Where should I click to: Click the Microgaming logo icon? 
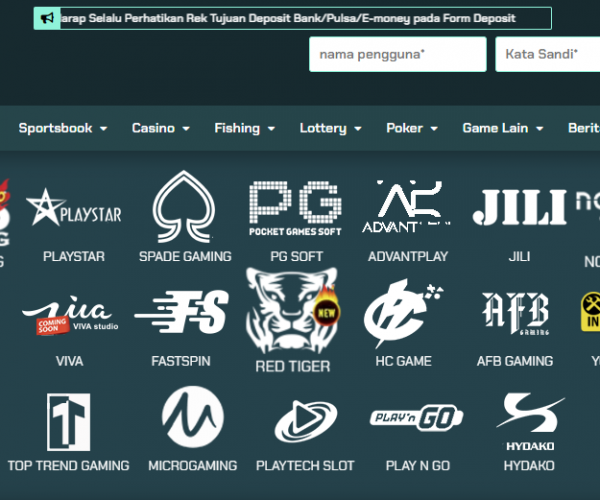coord(192,418)
